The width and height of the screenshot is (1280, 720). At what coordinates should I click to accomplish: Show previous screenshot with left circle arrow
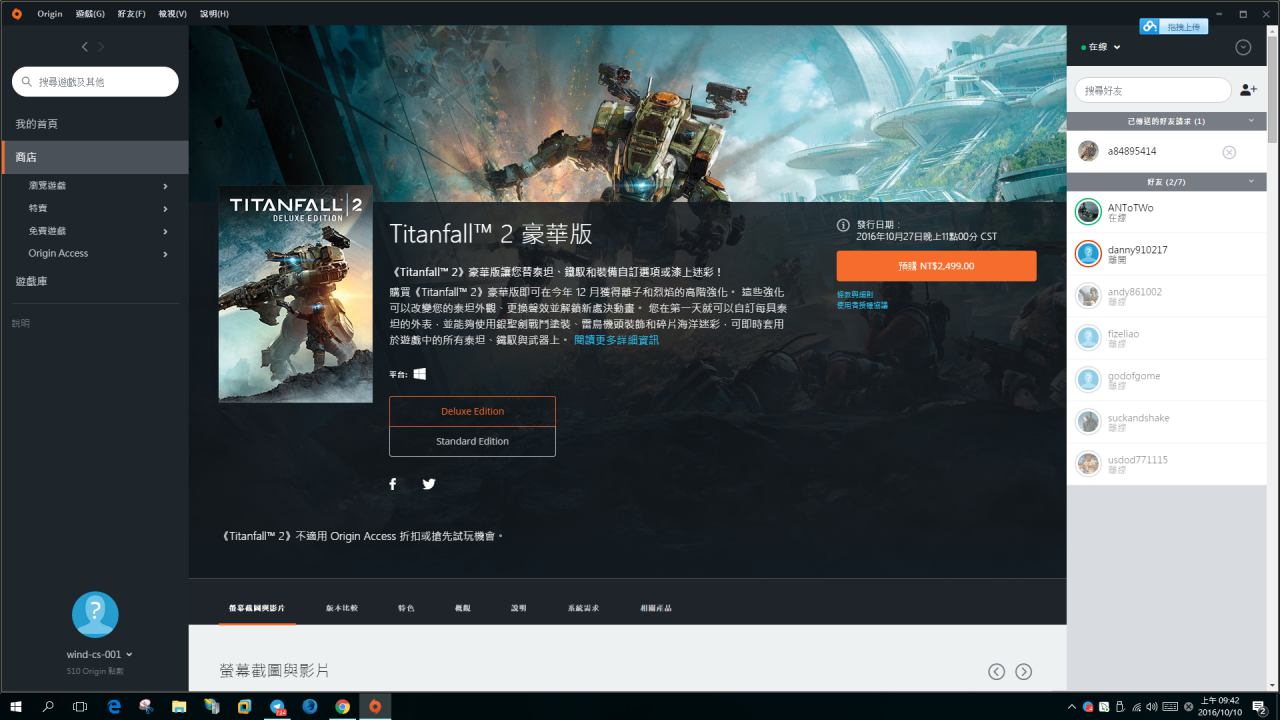pyautogui.click(x=996, y=672)
